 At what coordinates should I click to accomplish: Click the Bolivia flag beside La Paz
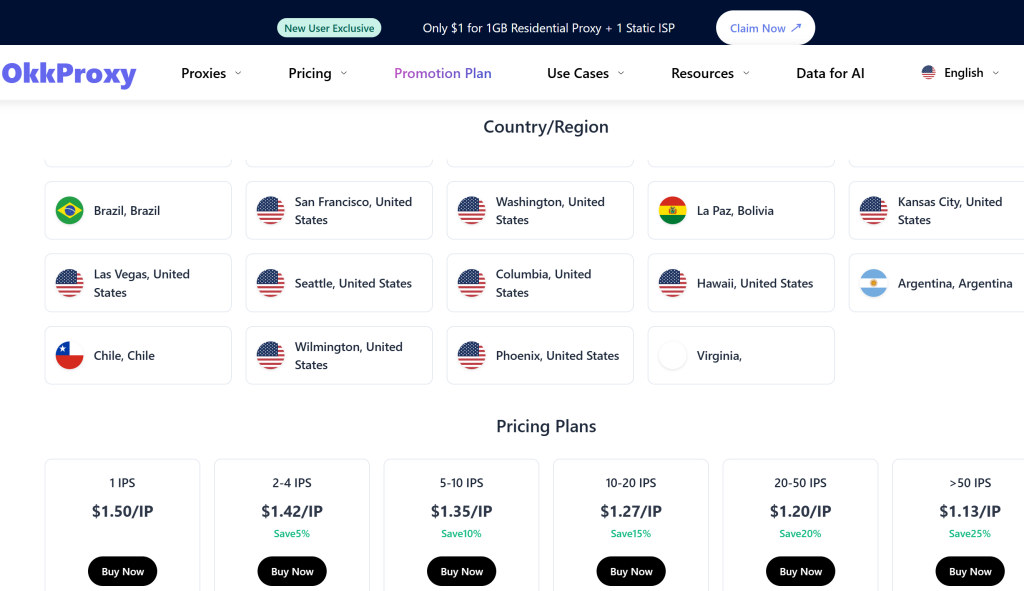[672, 211]
